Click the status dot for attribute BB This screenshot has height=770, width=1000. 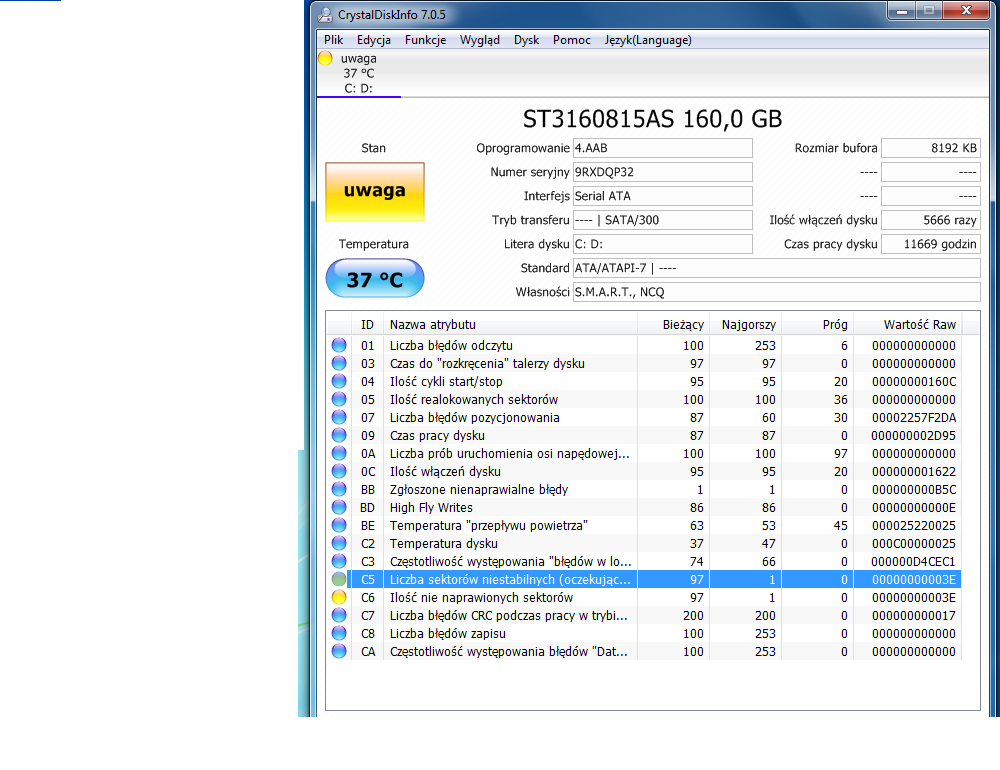click(x=339, y=489)
